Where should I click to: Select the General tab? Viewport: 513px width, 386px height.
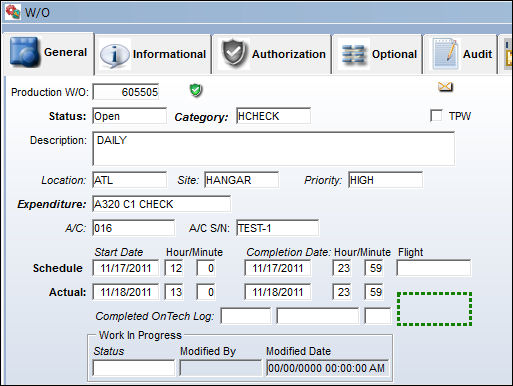pos(49,53)
